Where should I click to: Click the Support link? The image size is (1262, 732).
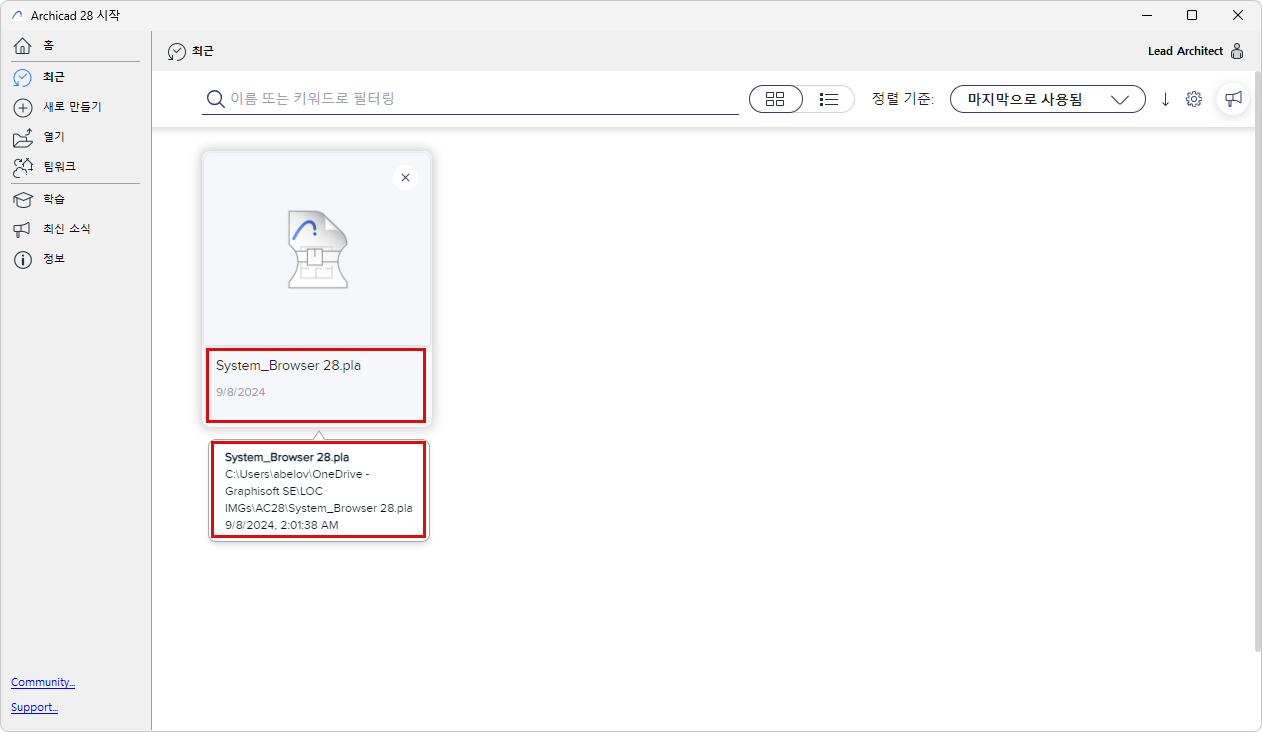34,707
